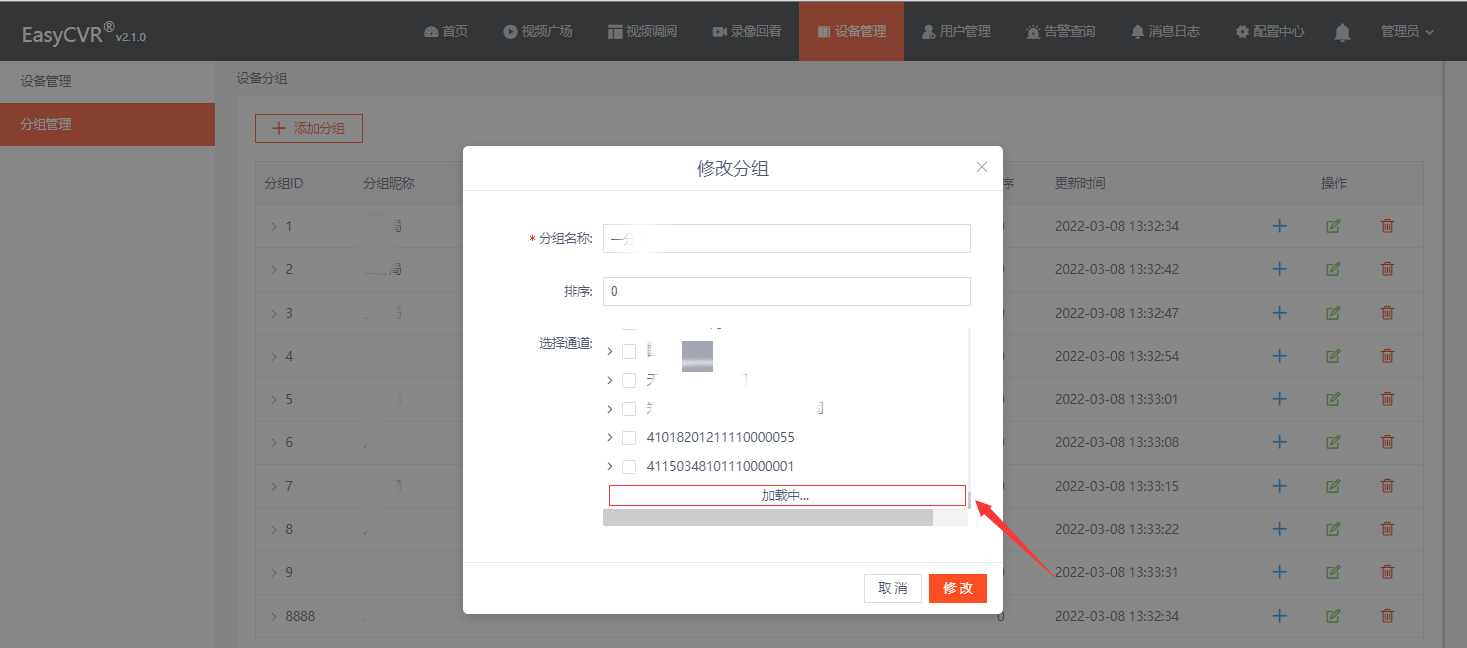Expand the tree node beside the gray square
This screenshot has height=648, width=1467.
tap(610, 352)
